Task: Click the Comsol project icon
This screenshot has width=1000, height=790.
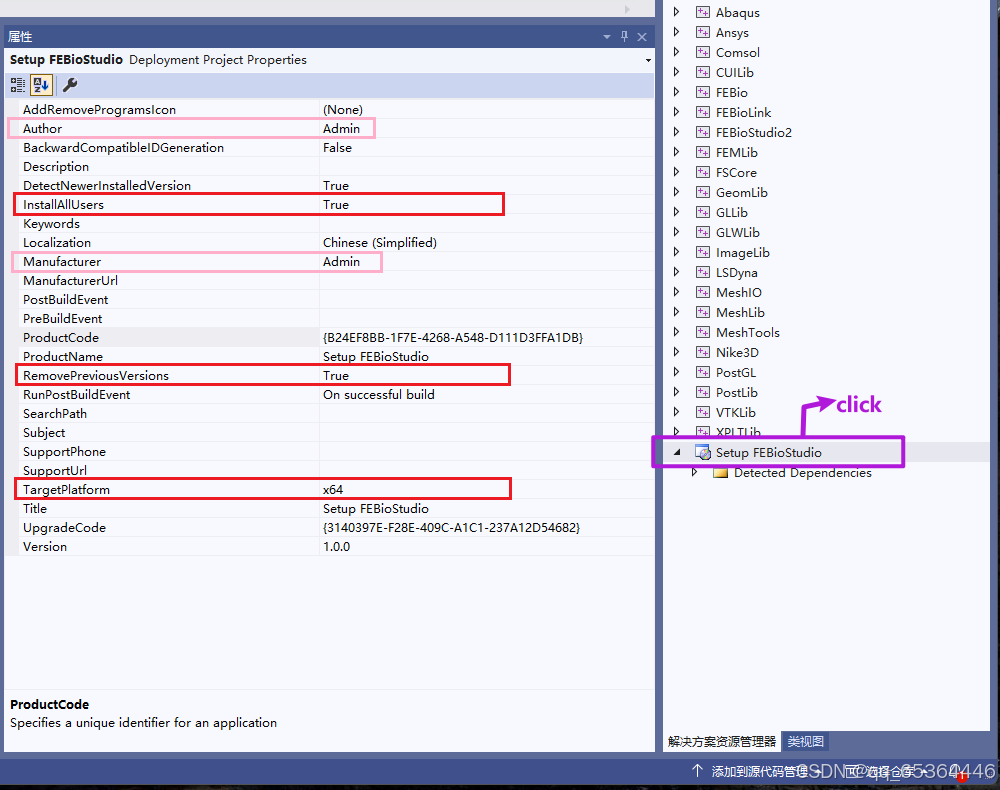Action: (x=703, y=52)
